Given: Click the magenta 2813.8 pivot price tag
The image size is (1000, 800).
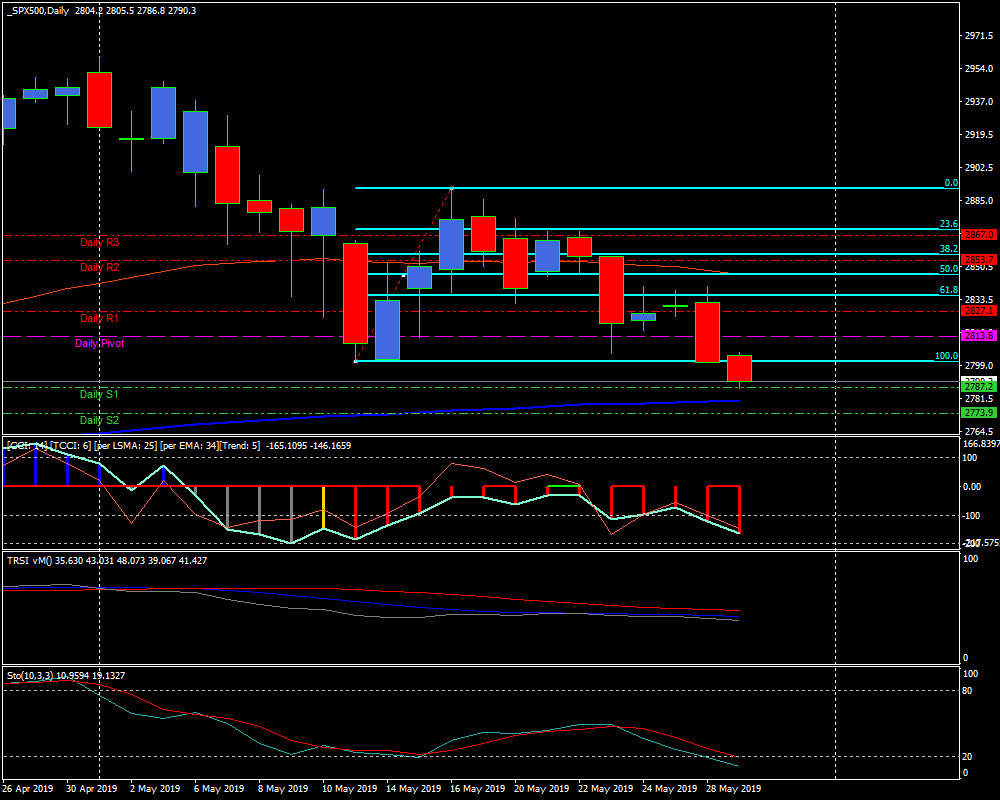Looking at the screenshot, I should click(x=978, y=336).
